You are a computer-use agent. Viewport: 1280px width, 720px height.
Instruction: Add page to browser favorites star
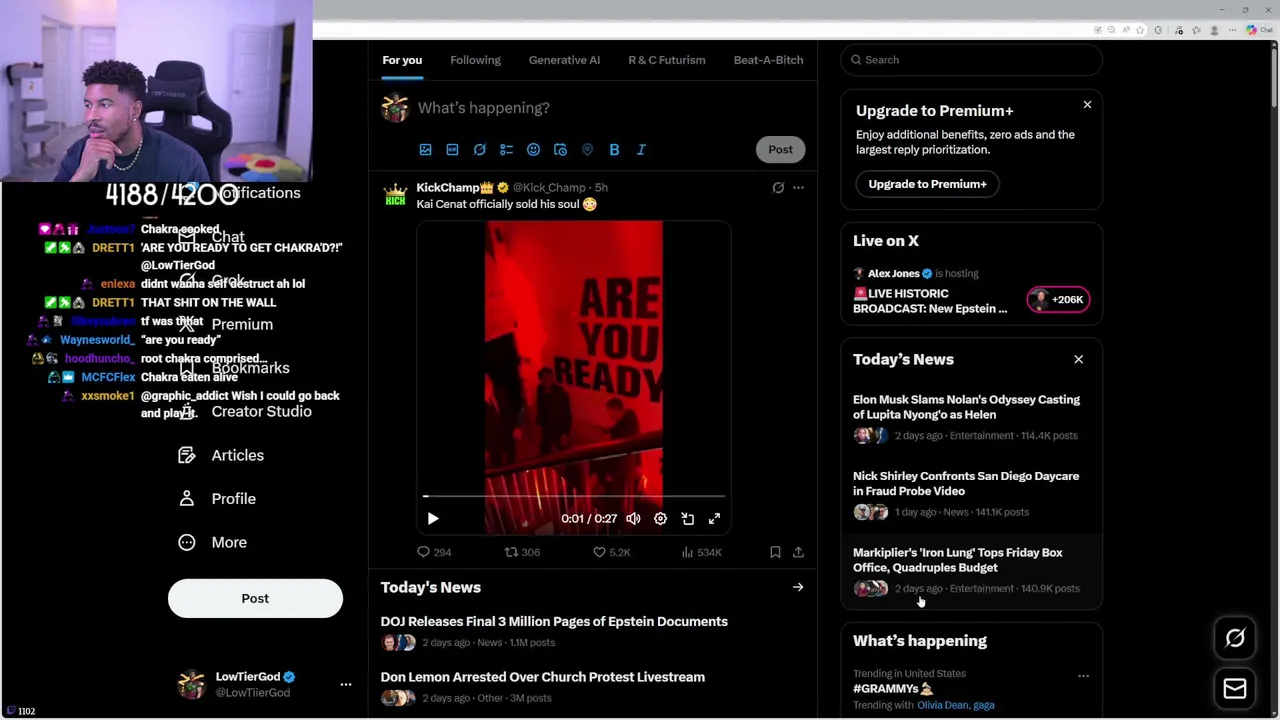click(1142, 30)
